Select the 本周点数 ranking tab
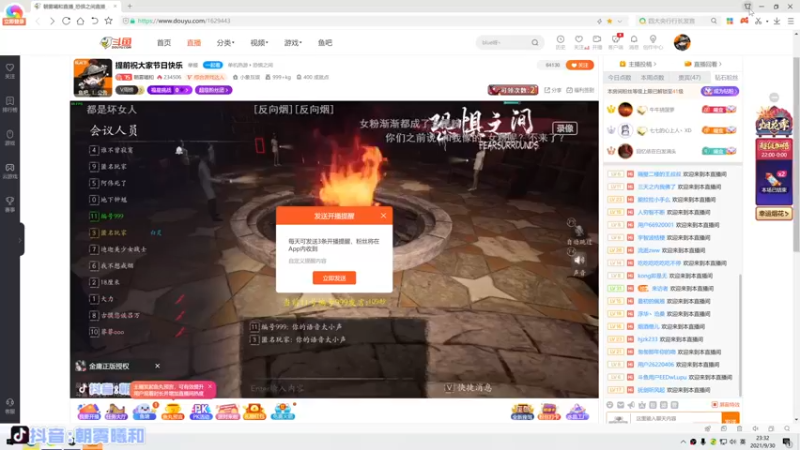800x450 pixels. (x=653, y=78)
